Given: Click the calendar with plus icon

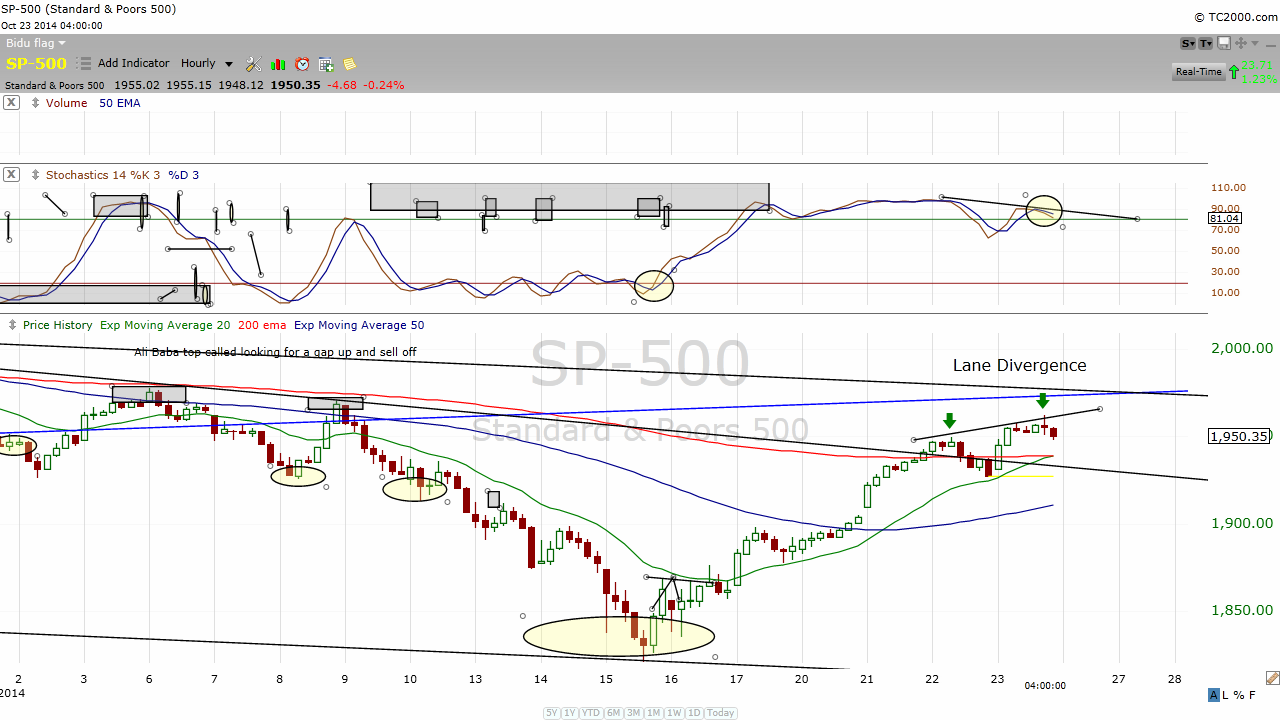Looking at the screenshot, I should [x=326, y=64].
